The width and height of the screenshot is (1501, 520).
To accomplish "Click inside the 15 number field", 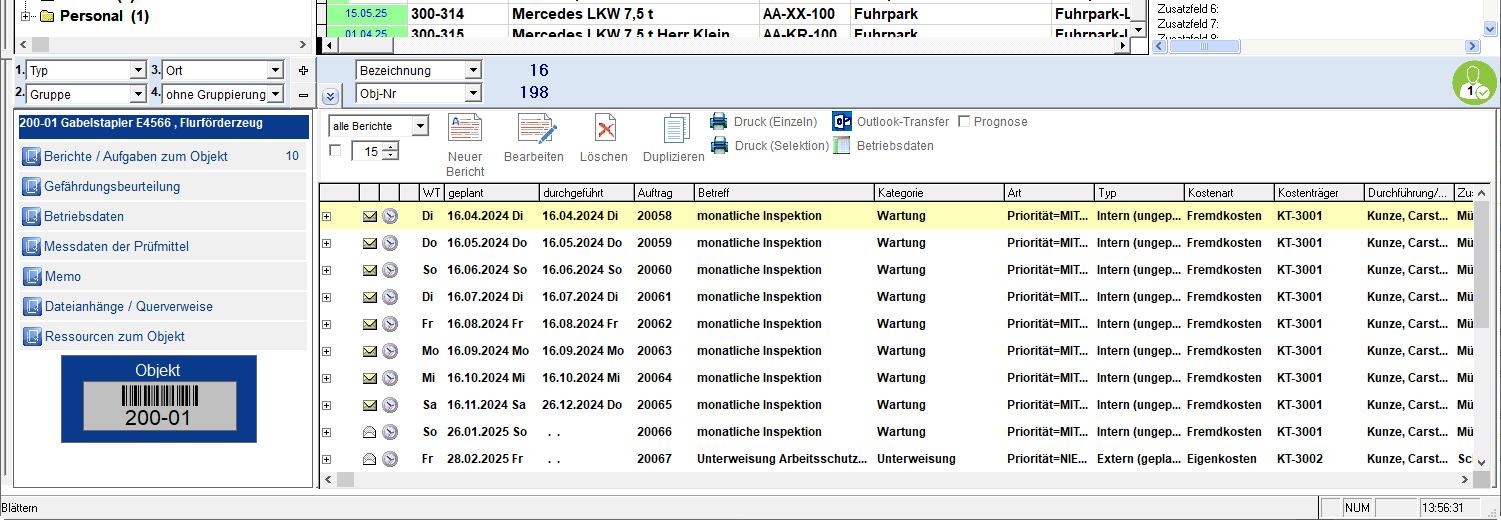I will (x=367, y=152).
